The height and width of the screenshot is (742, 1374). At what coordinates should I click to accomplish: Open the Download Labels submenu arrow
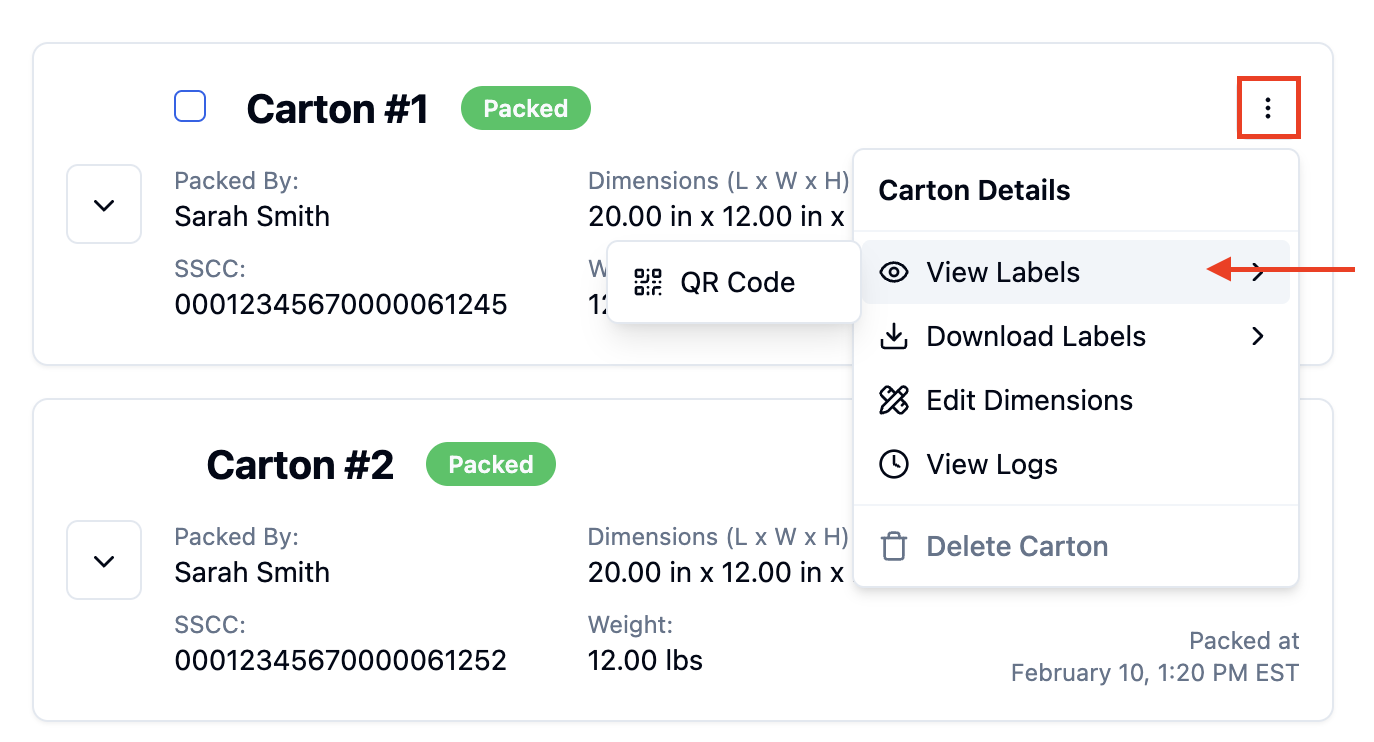(x=1258, y=336)
